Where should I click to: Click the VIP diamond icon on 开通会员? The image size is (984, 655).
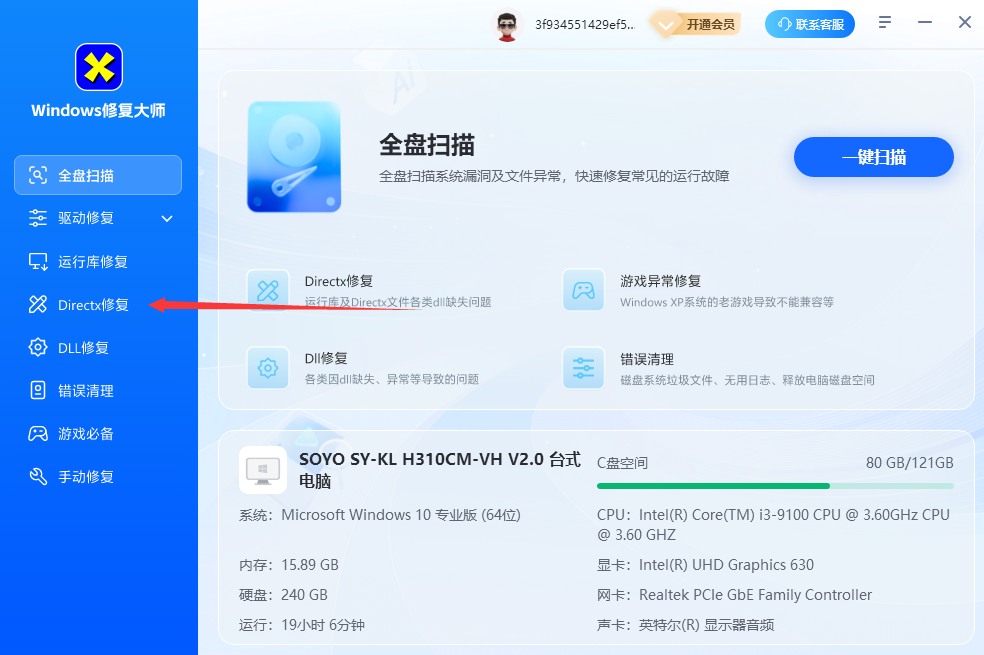click(666, 24)
